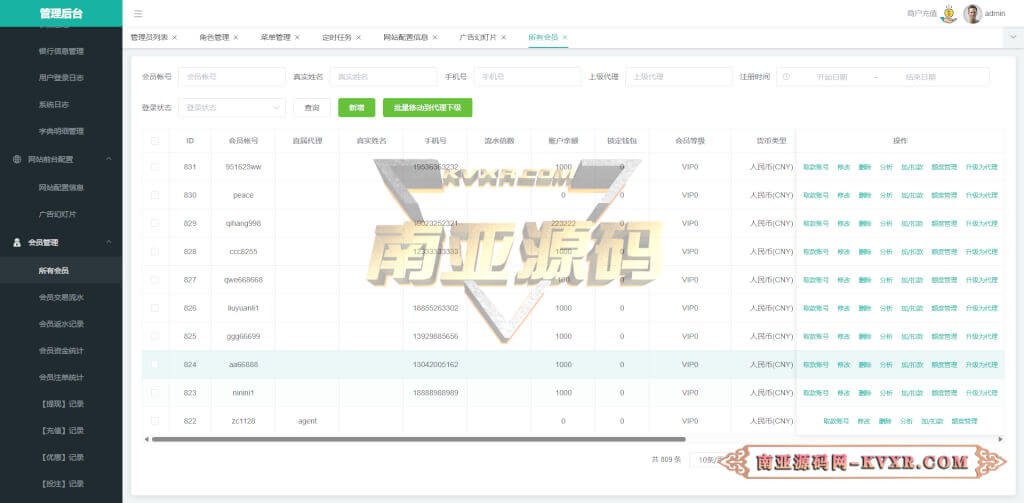Screen dimensions: 1024x503
Task: Click the merchant recharge money bag icon
Action: click(948, 14)
